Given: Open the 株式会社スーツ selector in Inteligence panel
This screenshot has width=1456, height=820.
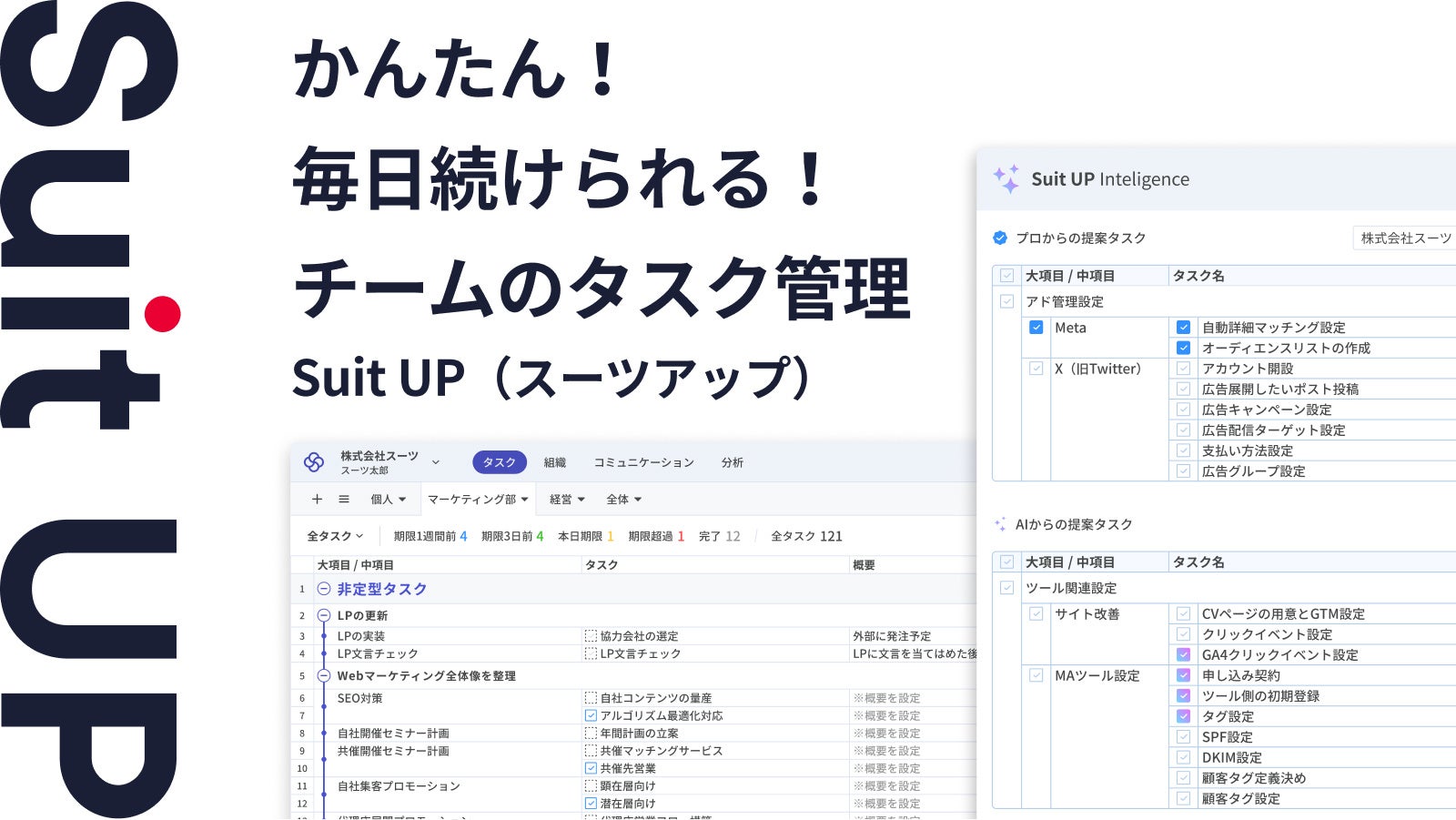Looking at the screenshot, I should click(1405, 238).
